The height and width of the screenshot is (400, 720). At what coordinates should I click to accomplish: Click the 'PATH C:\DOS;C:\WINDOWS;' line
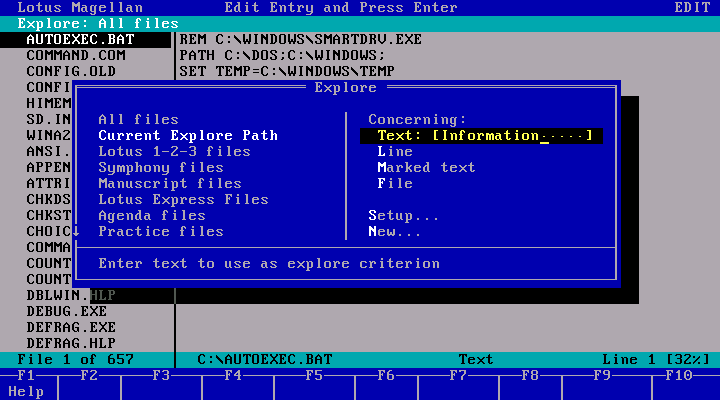click(x=282, y=56)
